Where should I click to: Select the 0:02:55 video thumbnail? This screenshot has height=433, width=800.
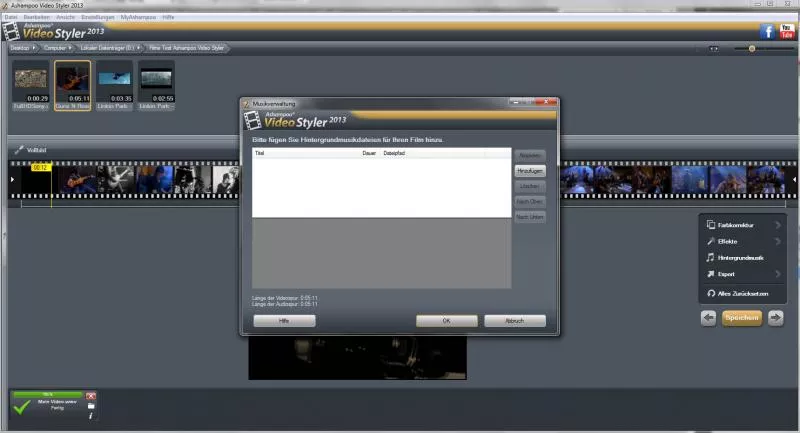tap(156, 85)
